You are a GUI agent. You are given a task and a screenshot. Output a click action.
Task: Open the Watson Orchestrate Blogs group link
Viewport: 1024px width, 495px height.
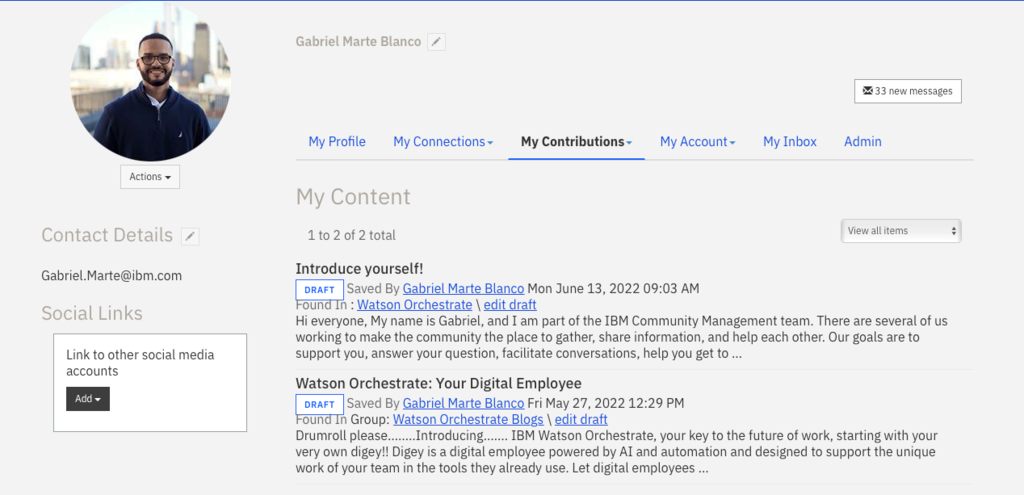click(x=468, y=419)
